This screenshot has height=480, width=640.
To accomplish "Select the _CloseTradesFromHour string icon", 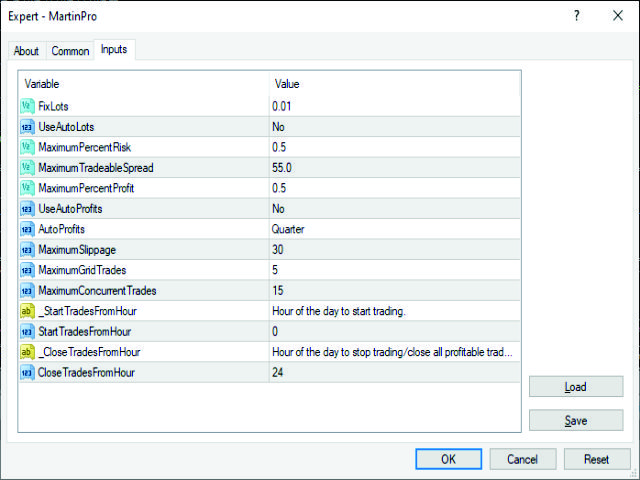I will (x=27, y=352).
